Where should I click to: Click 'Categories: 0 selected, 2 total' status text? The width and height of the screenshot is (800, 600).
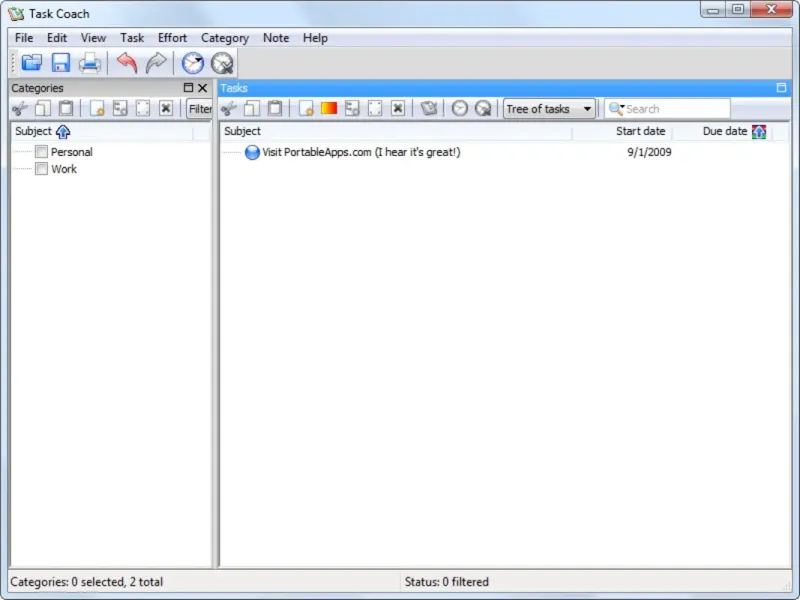coord(87,582)
